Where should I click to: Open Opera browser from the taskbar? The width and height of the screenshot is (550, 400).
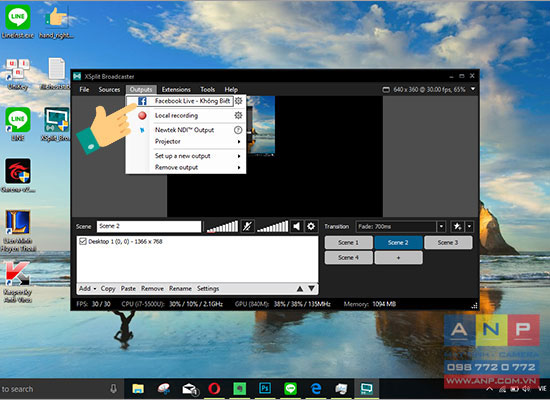[214, 388]
